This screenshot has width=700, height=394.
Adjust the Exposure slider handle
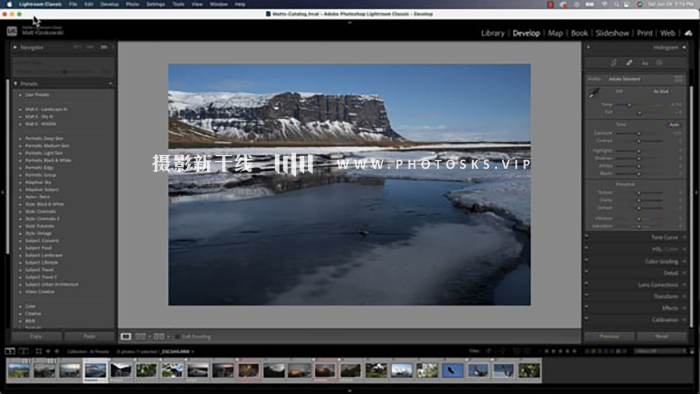[639, 133]
